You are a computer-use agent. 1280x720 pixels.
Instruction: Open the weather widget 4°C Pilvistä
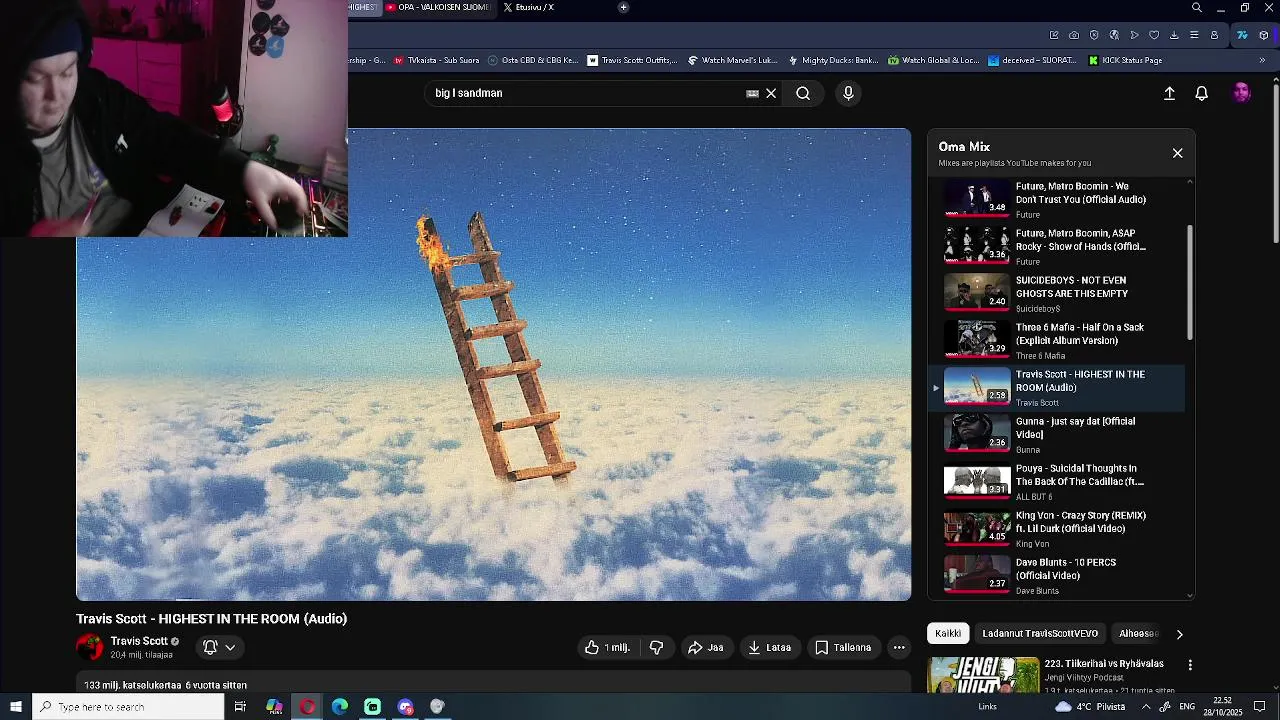click(1090, 707)
